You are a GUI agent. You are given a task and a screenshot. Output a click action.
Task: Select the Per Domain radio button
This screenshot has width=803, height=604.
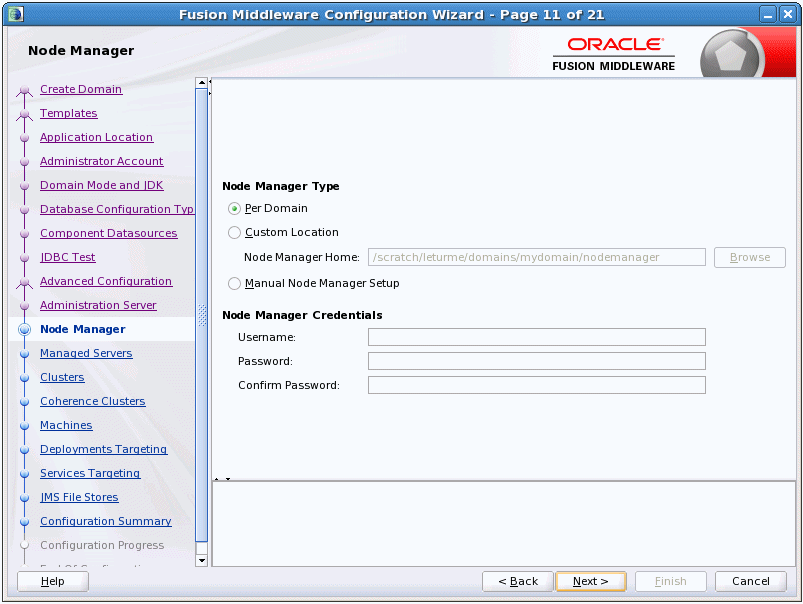(234, 209)
